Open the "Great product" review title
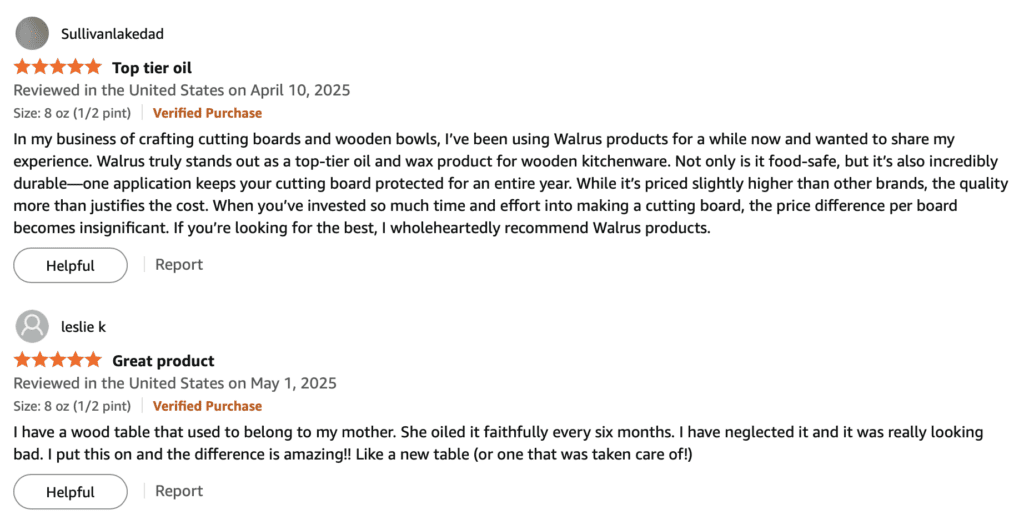The image size is (1024, 525). [163, 361]
